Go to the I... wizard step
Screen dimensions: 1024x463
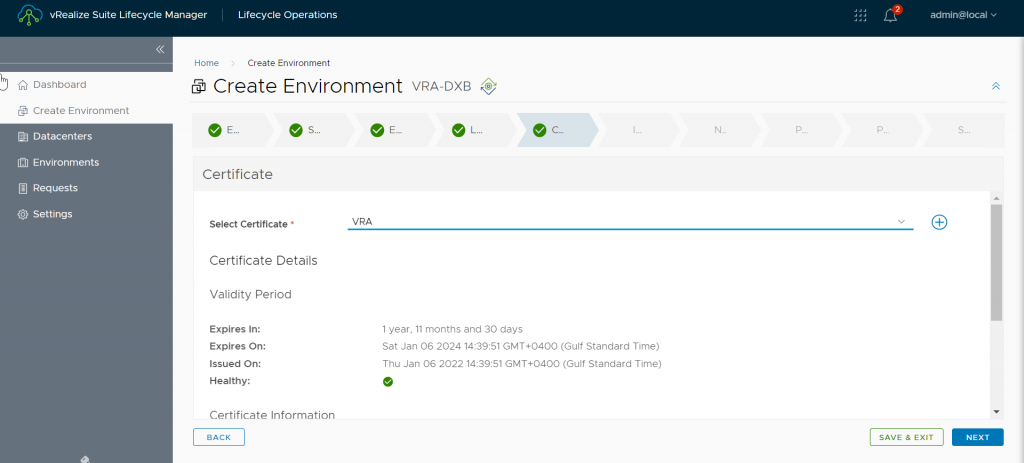637,130
